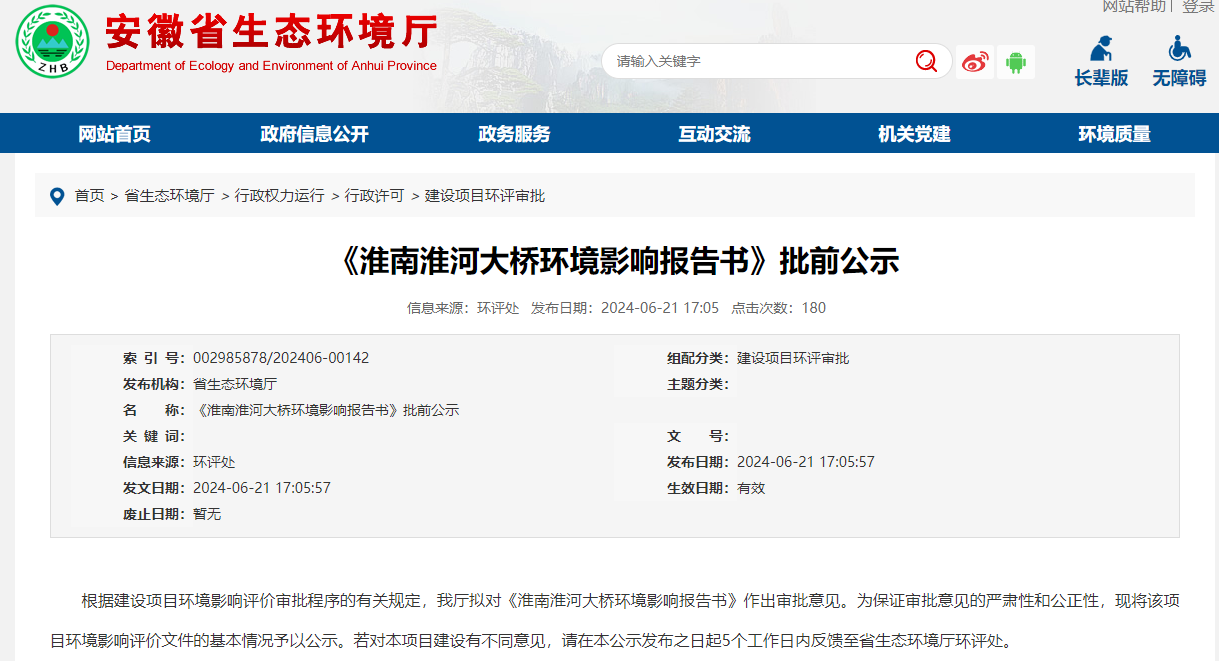Open the 机关党建 nav tab
The image size is (1219, 661).
tap(915, 134)
